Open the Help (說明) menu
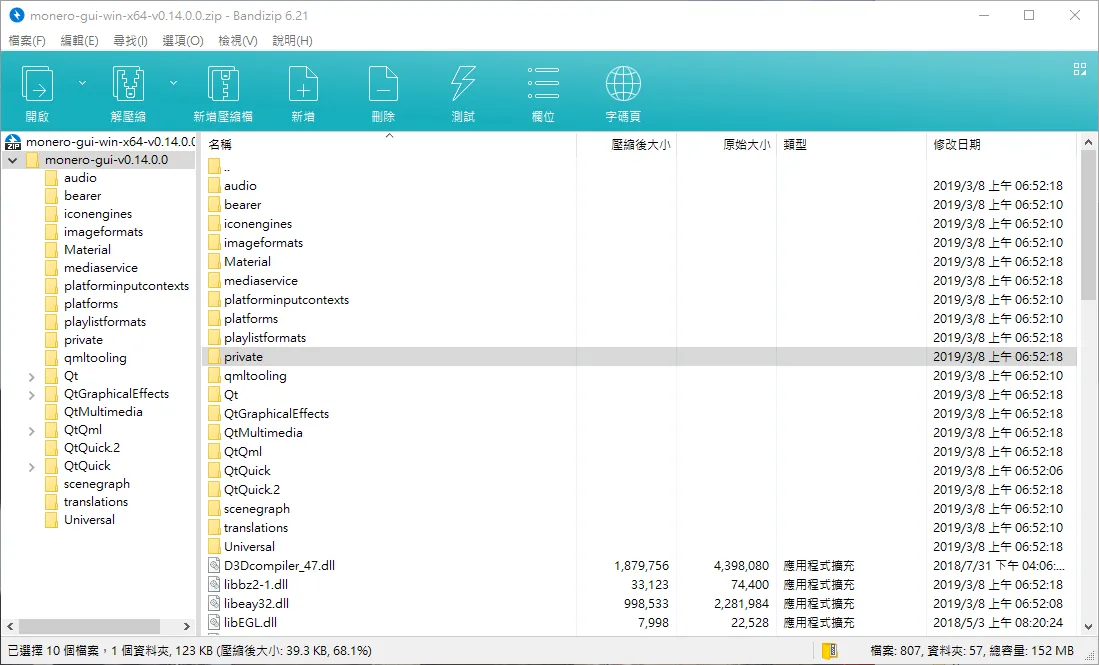 [292, 41]
